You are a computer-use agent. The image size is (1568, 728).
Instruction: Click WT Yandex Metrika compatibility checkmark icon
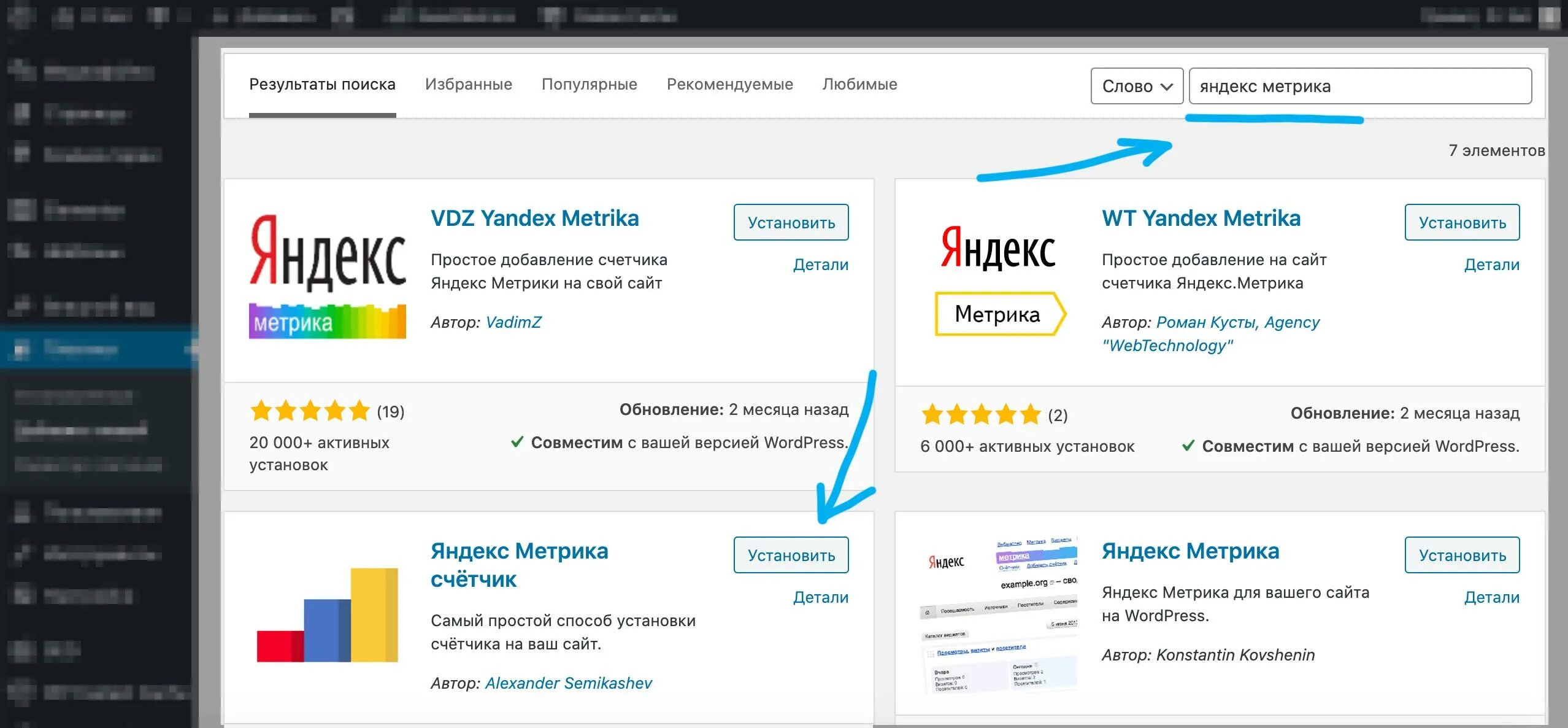(1188, 446)
